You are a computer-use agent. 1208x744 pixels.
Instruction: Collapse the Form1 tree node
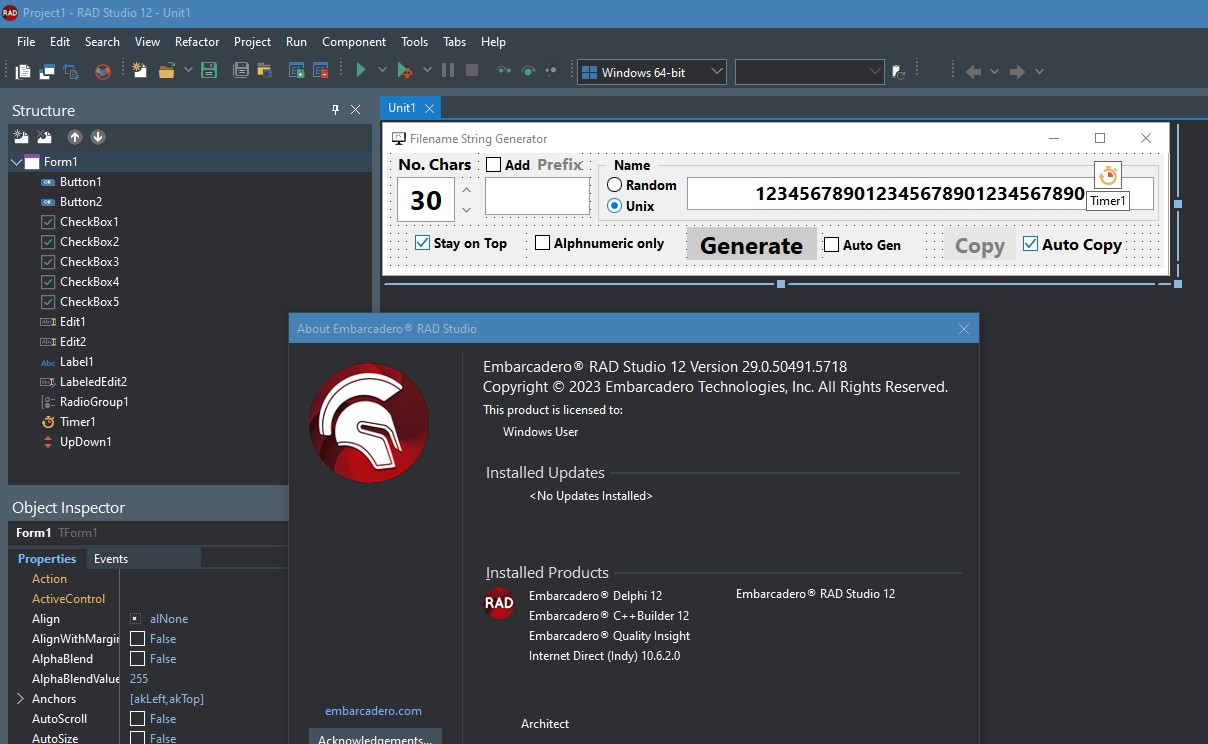tap(16, 162)
